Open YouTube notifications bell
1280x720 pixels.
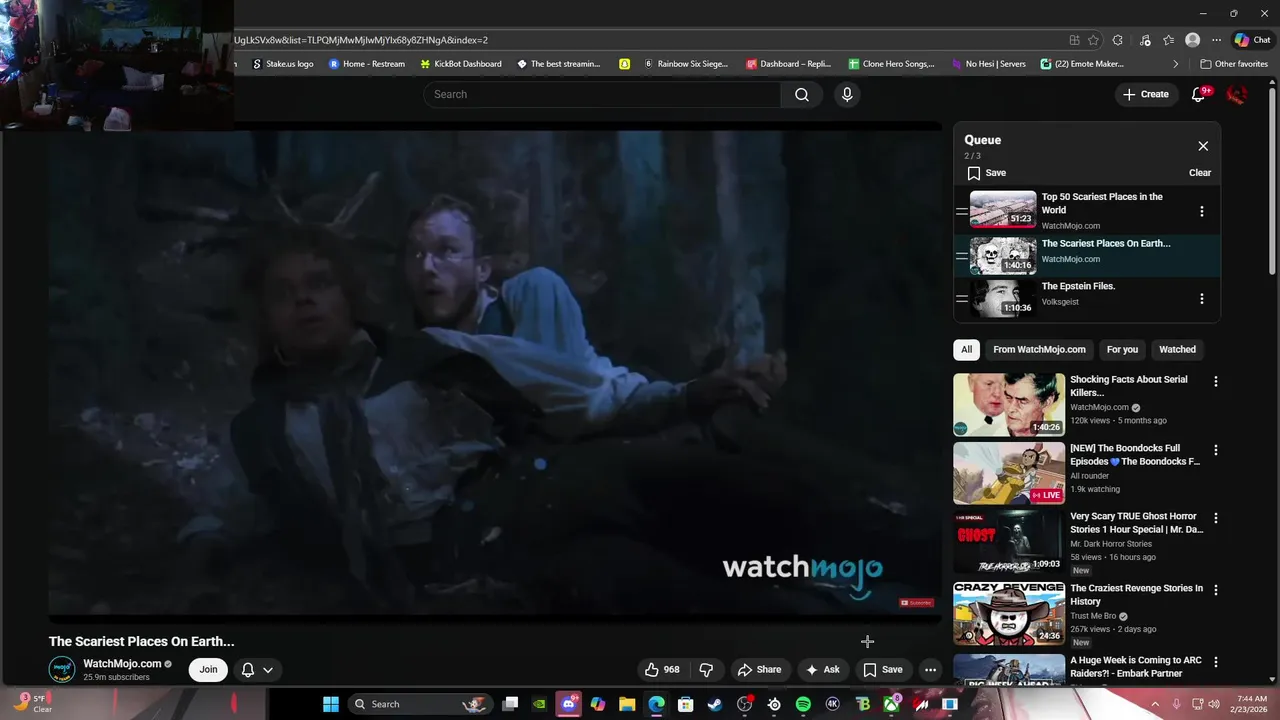(1198, 94)
